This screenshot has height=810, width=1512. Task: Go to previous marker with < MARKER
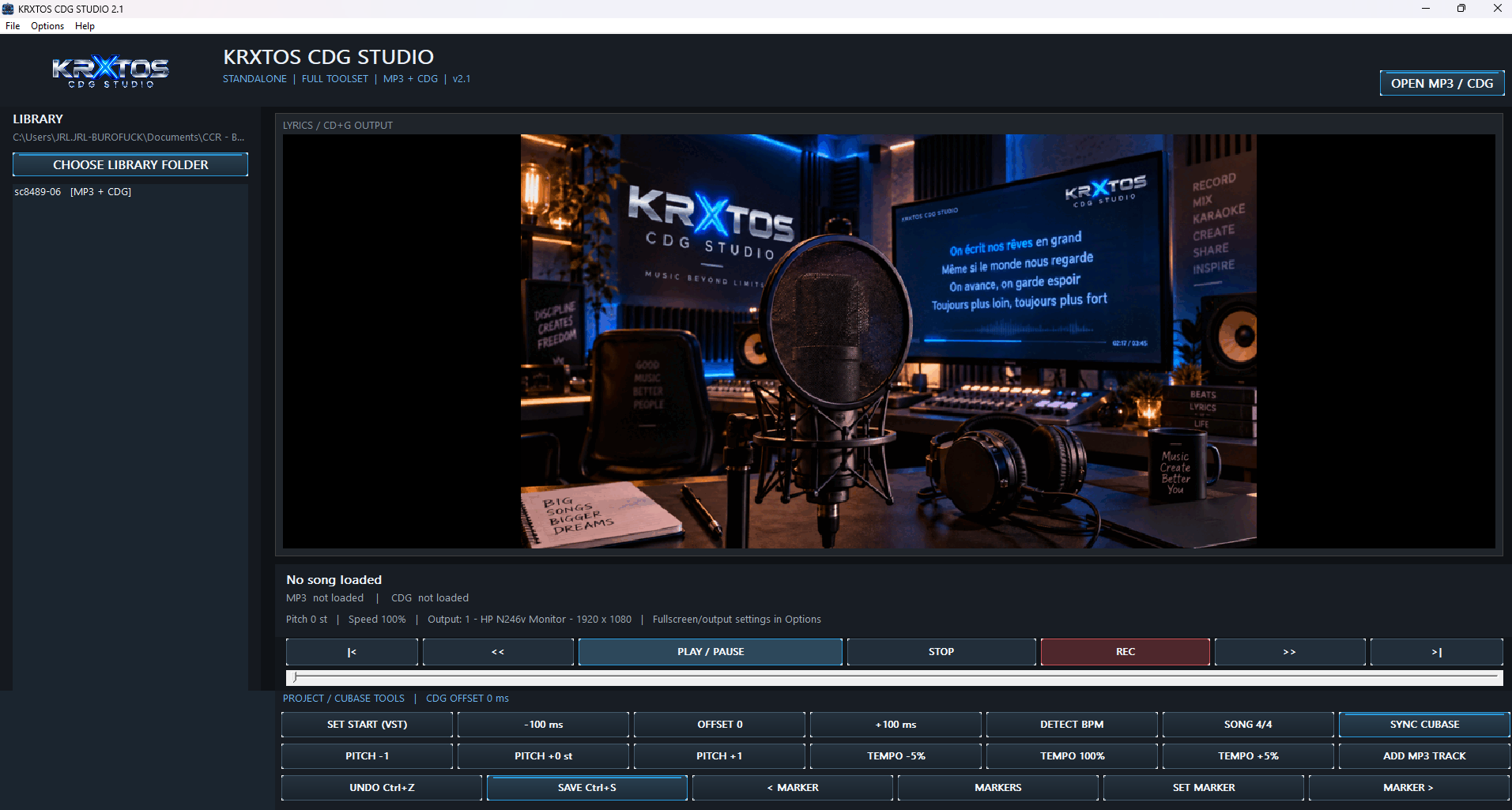(x=793, y=788)
